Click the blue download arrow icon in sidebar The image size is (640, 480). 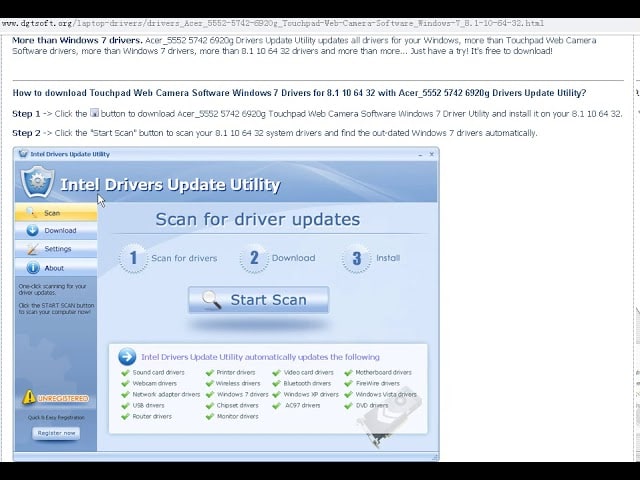click(32, 231)
